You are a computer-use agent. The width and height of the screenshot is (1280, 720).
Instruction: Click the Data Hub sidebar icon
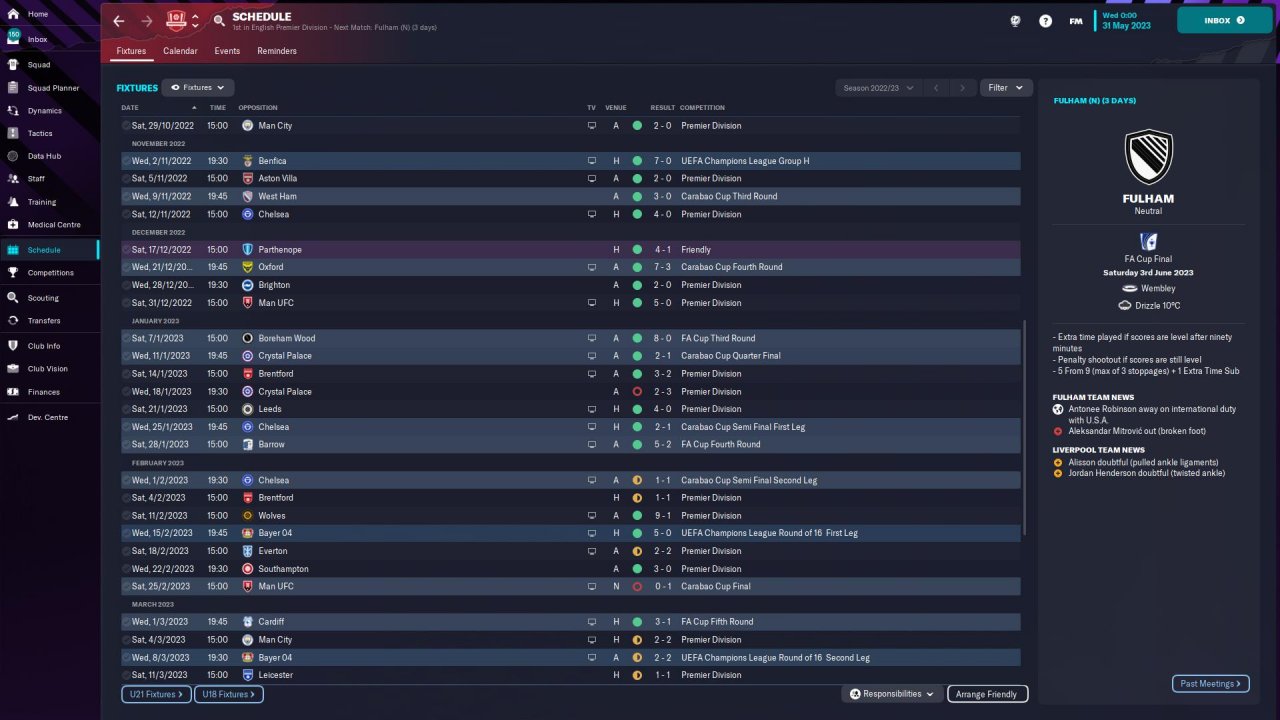[13, 156]
